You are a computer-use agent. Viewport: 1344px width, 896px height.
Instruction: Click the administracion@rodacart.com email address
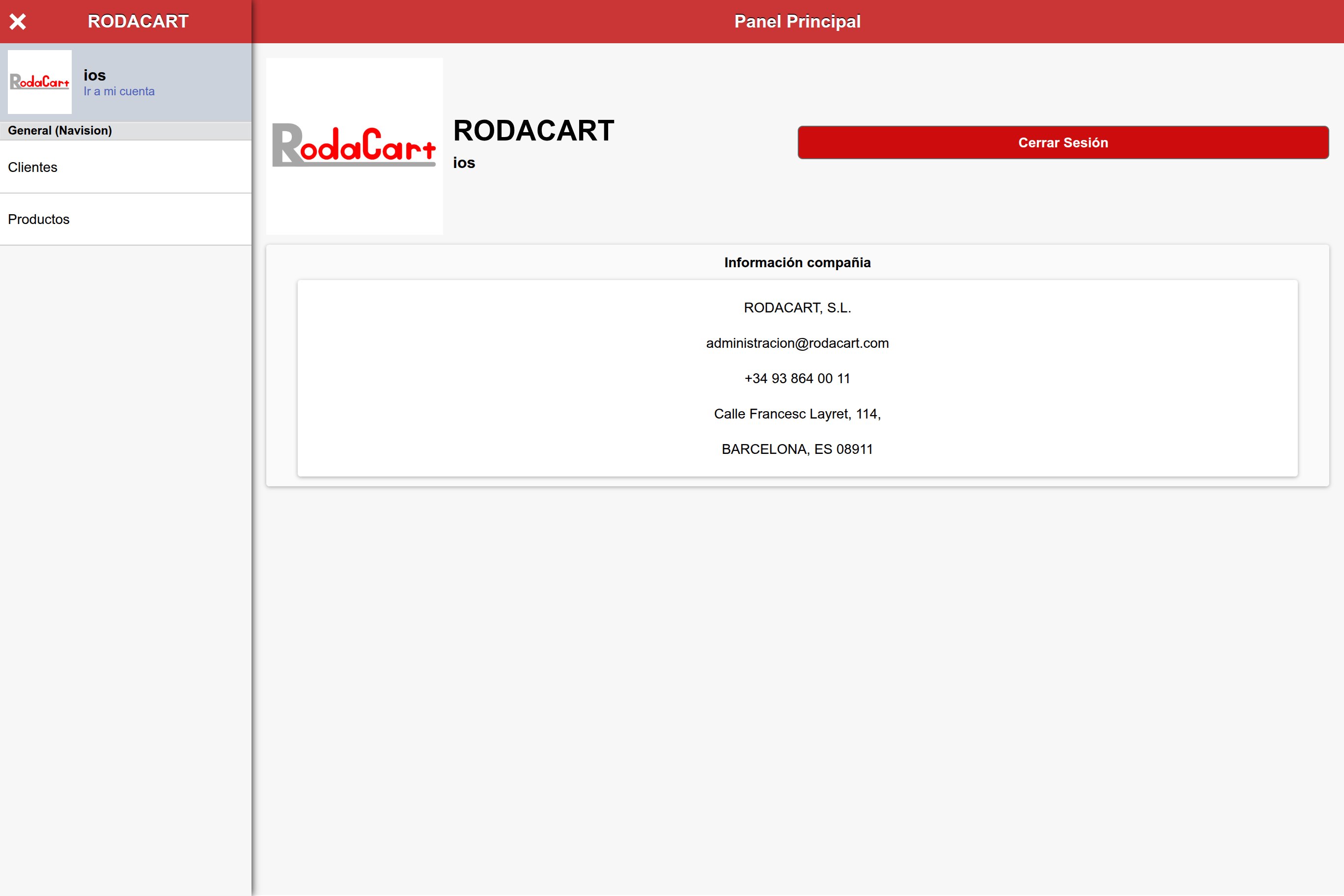click(x=797, y=343)
